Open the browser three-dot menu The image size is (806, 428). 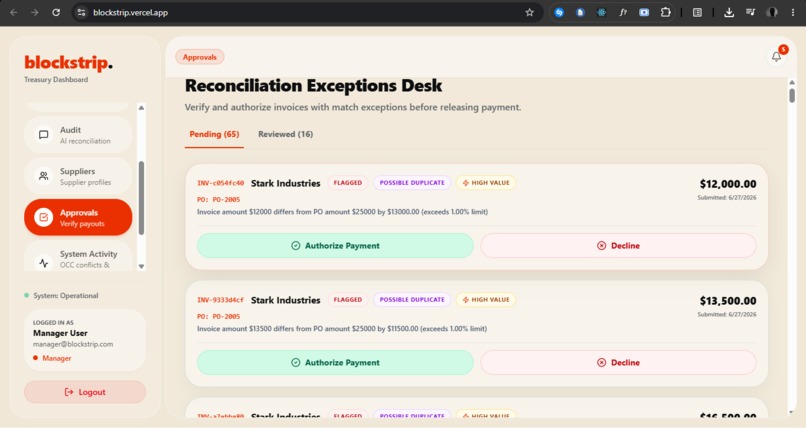click(x=793, y=12)
